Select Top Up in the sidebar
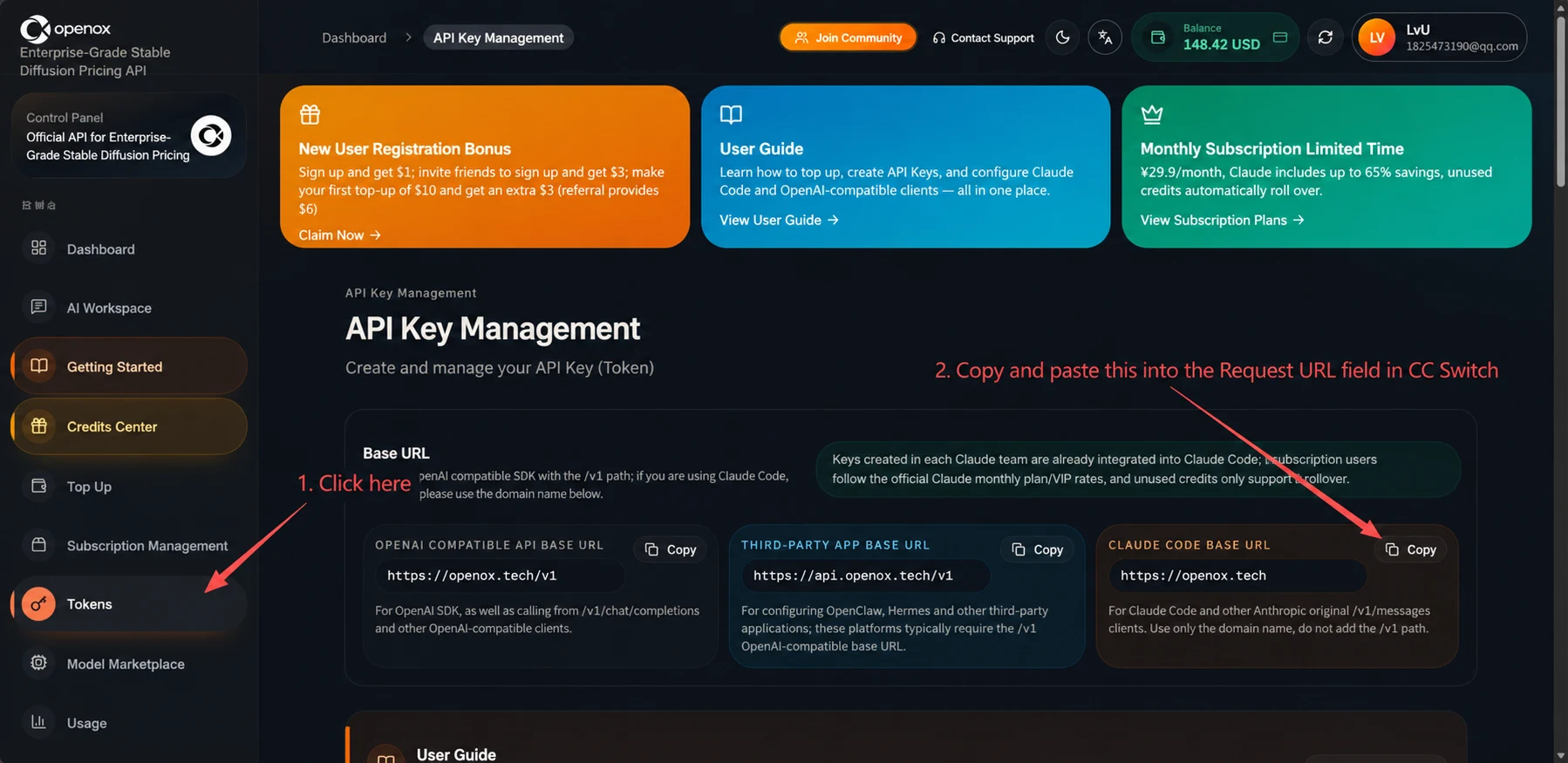 point(129,487)
